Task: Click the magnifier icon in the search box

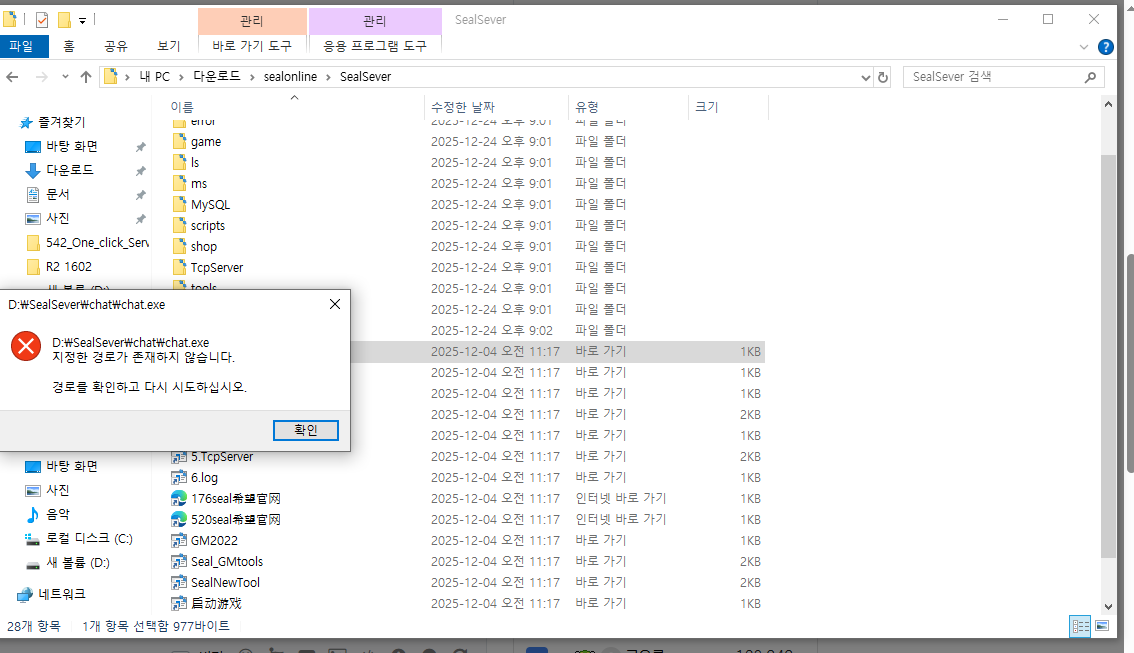Action: point(1090,77)
